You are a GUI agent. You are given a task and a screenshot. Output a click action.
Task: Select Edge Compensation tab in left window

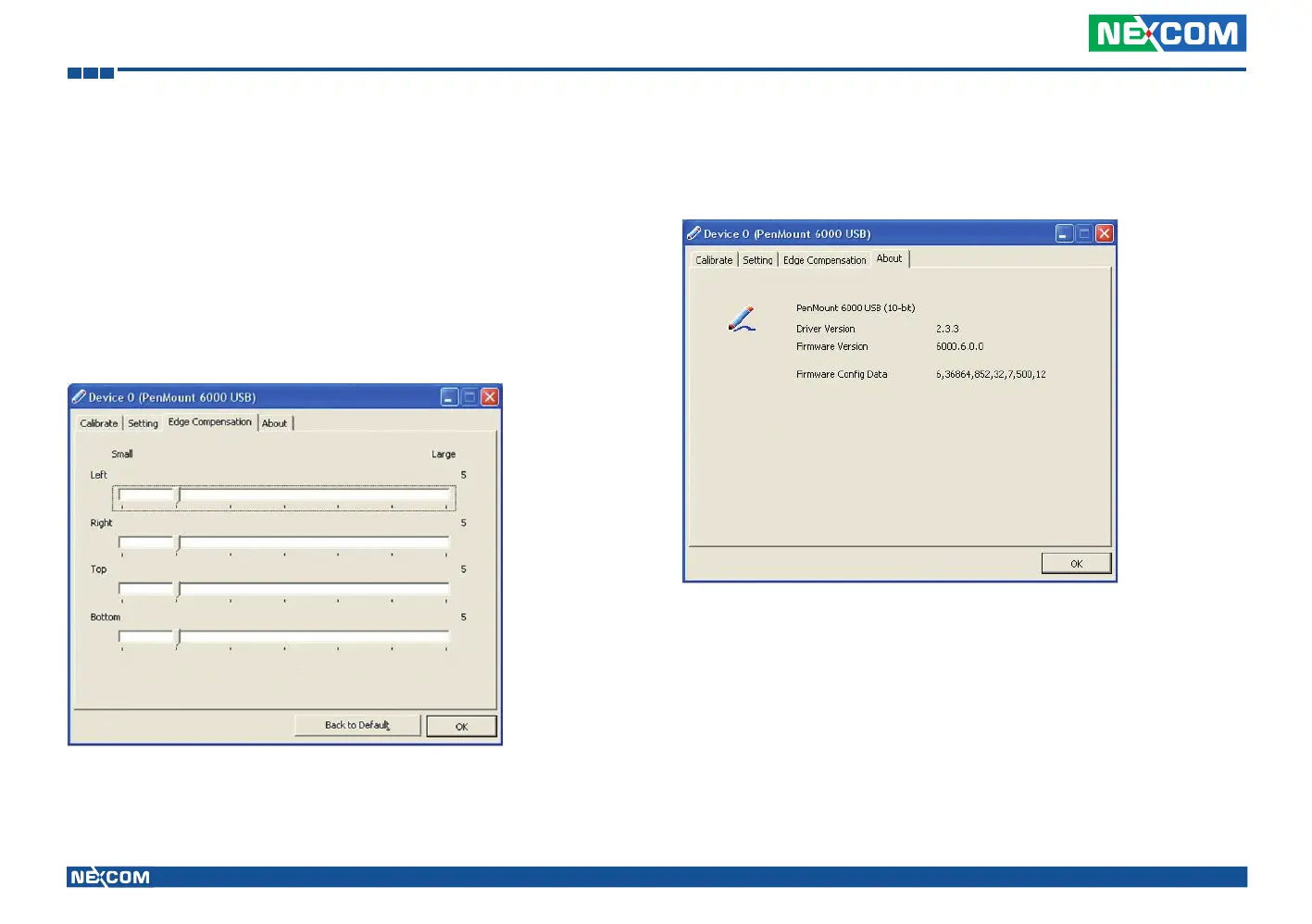point(210,422)
